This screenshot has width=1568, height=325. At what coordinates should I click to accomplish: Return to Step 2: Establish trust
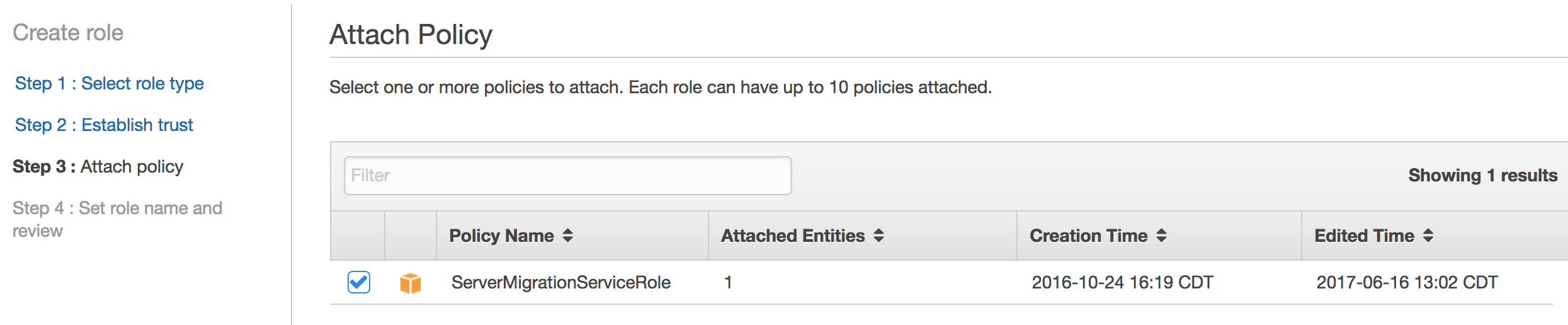104,125
